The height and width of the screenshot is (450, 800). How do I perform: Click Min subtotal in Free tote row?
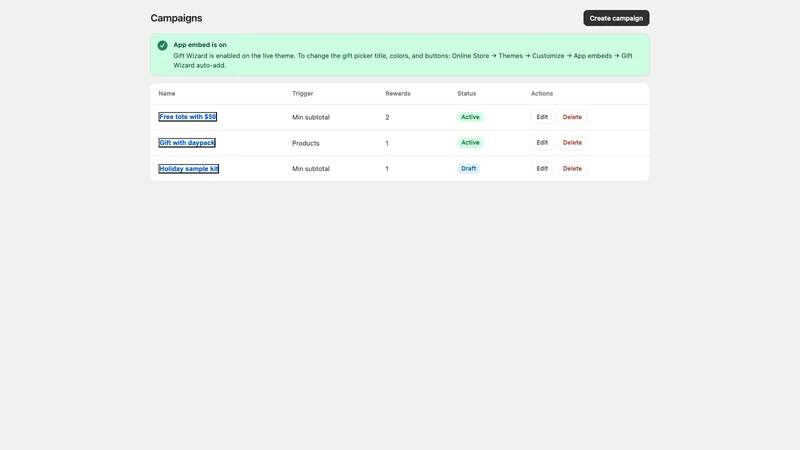[x=311, y=117]
